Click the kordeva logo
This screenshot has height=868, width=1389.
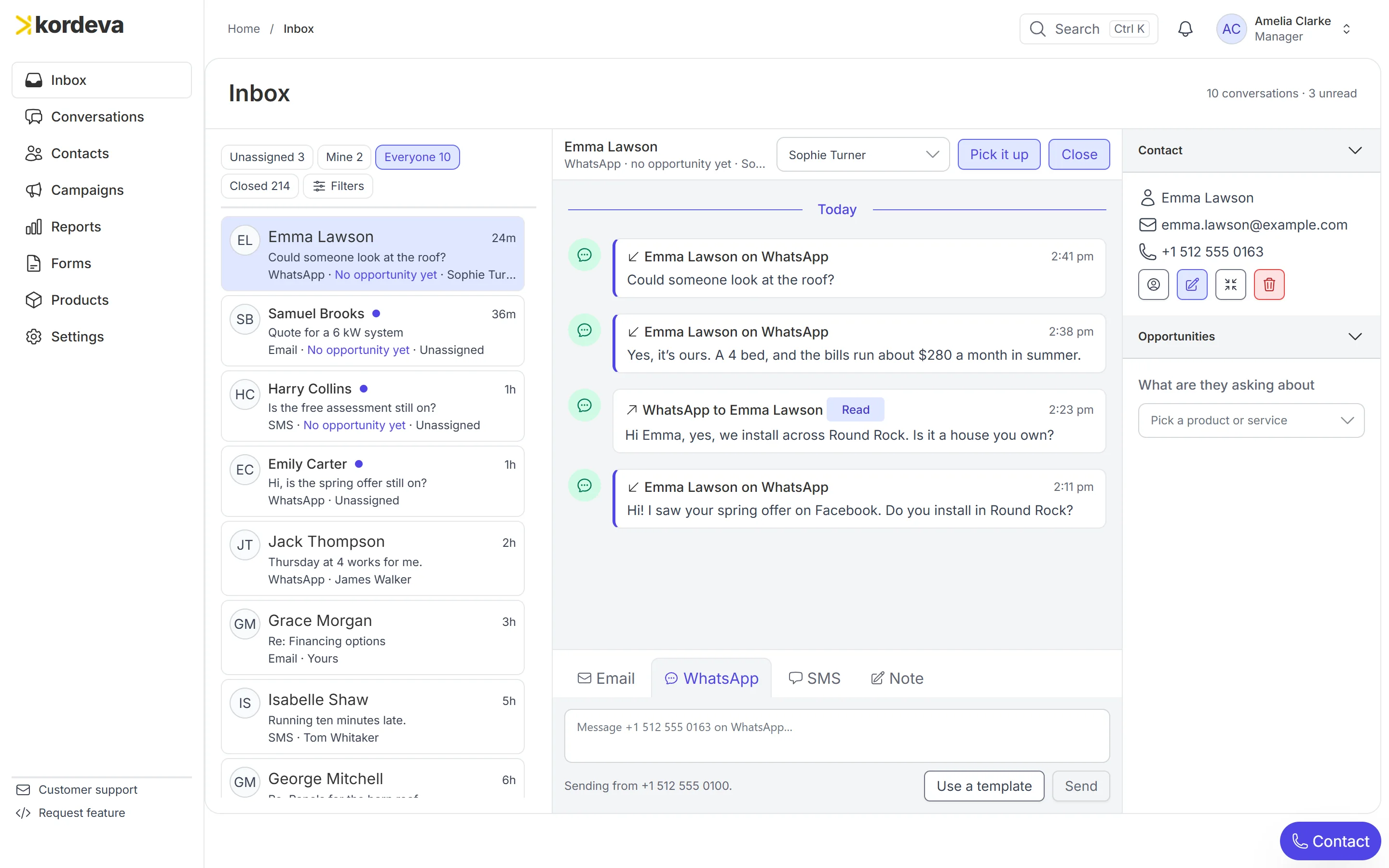click(x=69, y=25)
